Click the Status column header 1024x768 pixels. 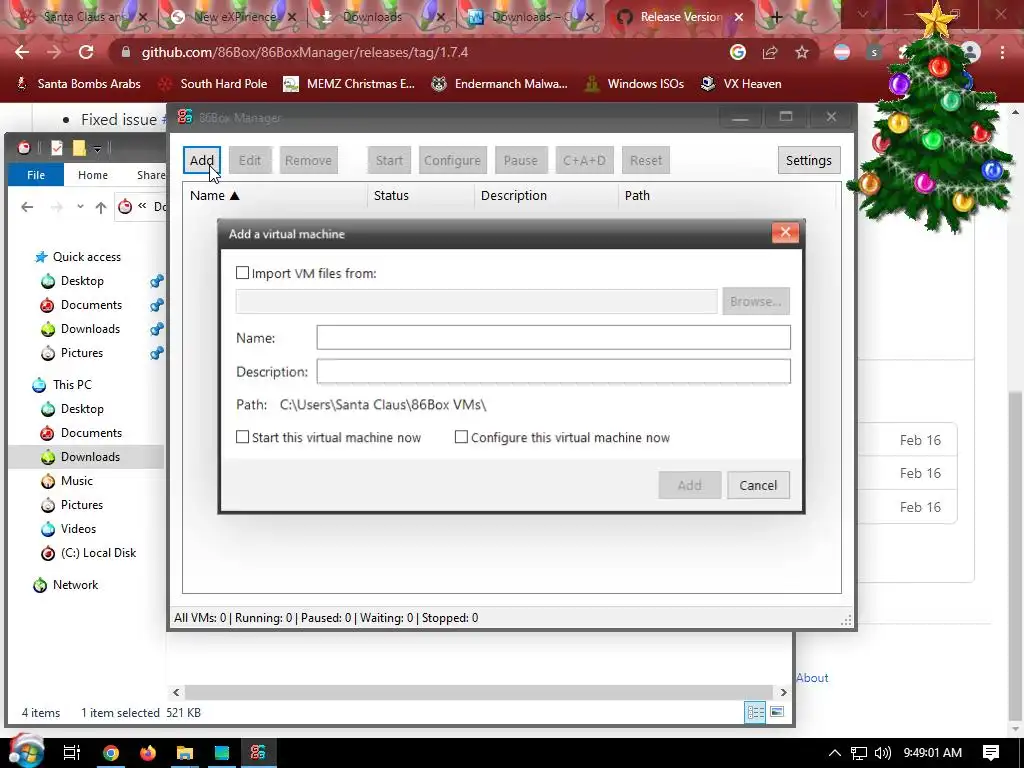point(421,195)
